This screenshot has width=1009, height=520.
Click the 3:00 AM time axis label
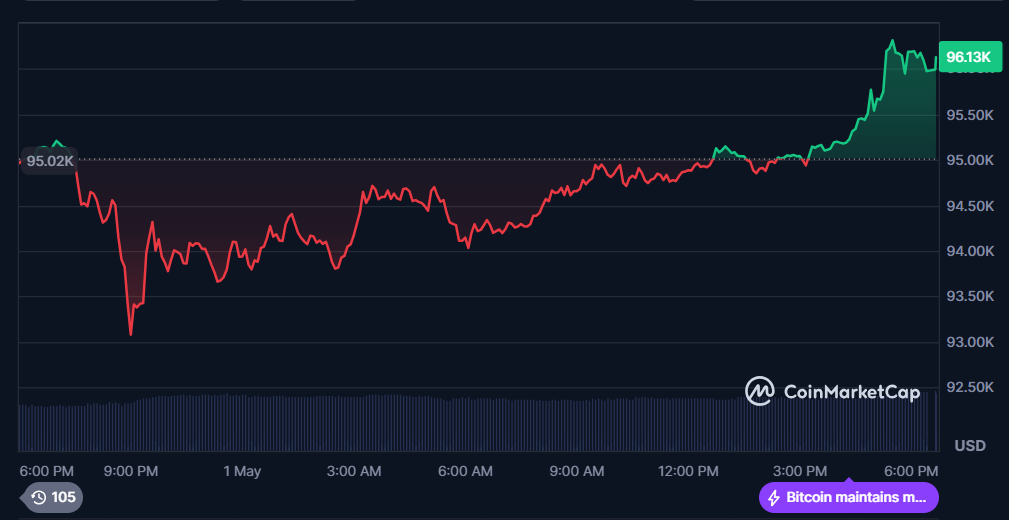coord(354,471)
